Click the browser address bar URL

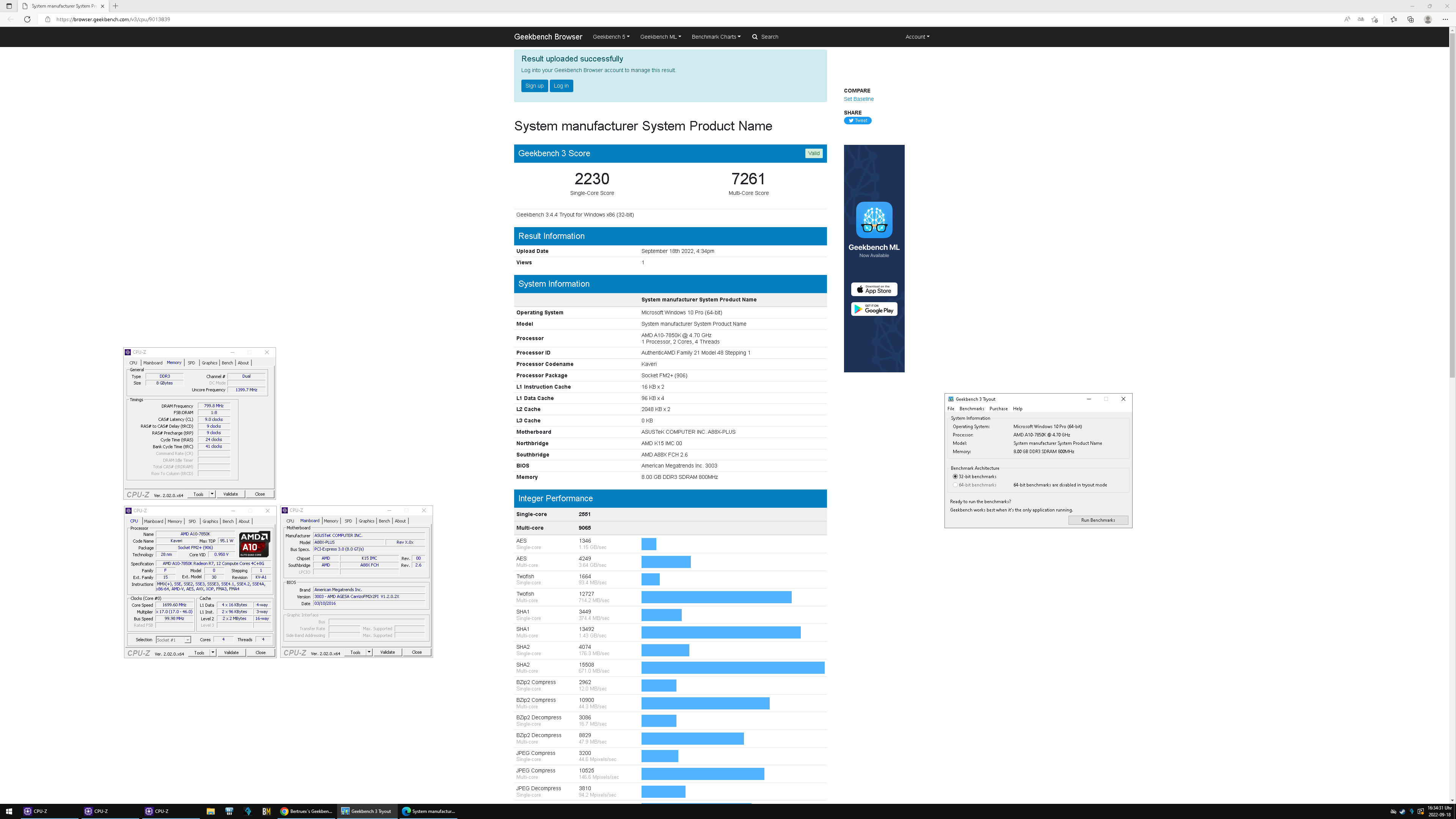113,19
